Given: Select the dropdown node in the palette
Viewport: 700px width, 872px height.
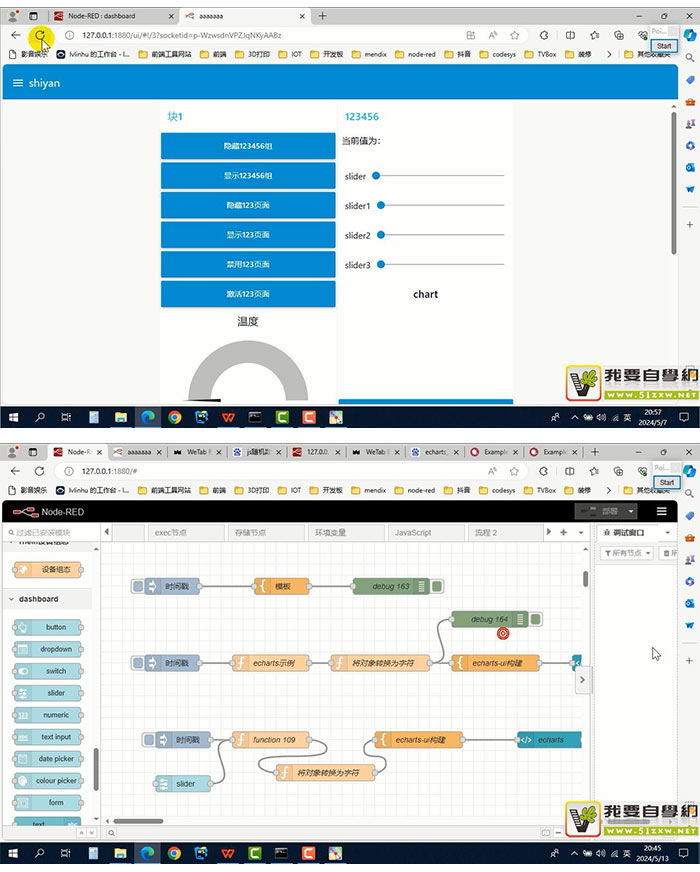Looking at the screenshot, I should tap(48, 649).
